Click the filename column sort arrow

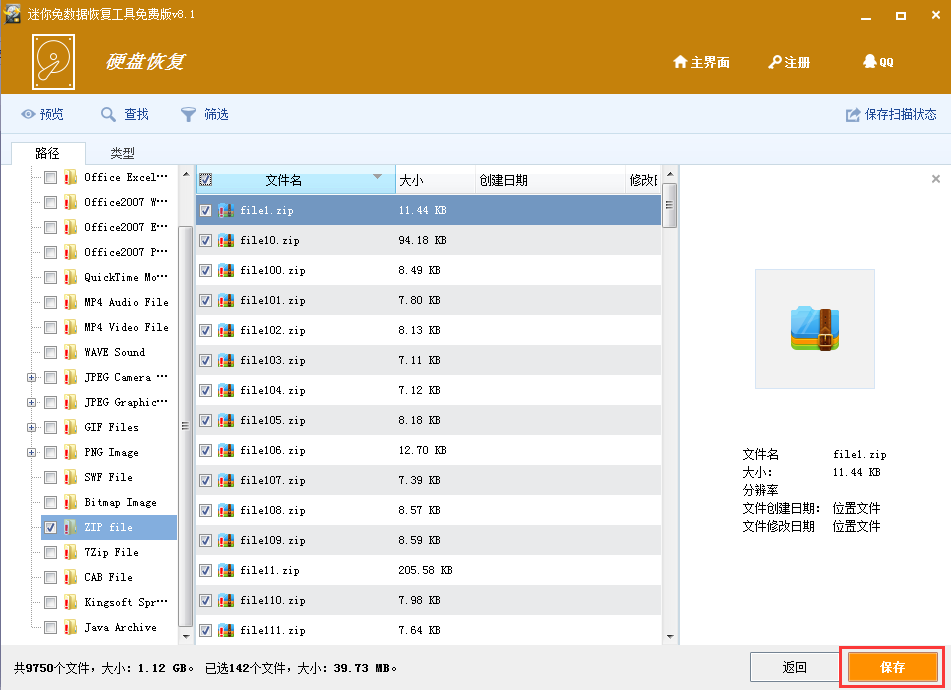click(377, 176)
